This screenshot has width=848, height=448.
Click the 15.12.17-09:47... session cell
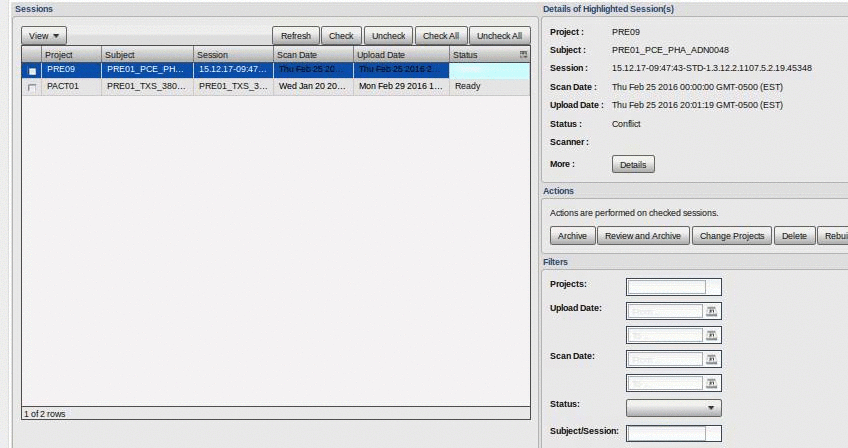click(x=233, y=70)
